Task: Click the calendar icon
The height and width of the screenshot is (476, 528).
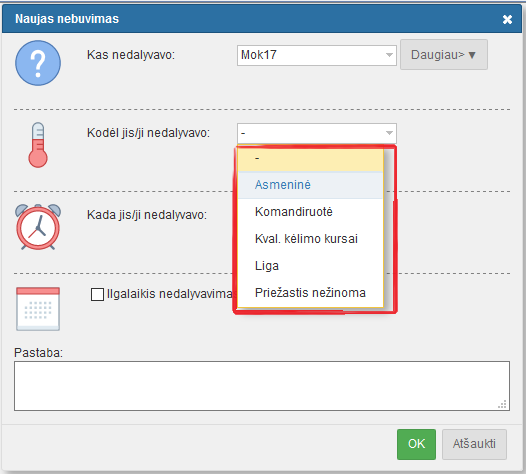Action: coord(38,309)
